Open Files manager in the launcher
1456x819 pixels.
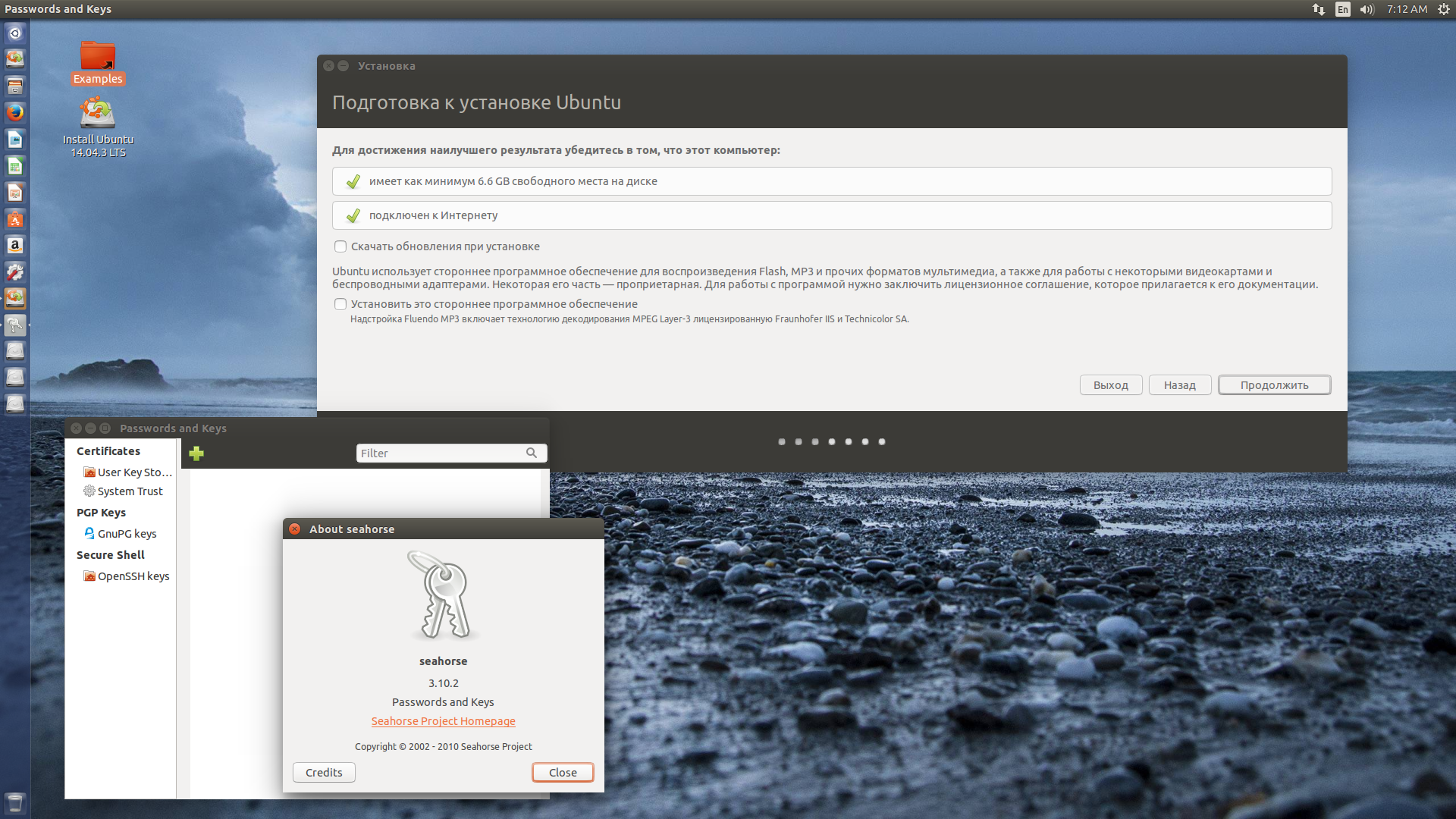tap(15, 86)
